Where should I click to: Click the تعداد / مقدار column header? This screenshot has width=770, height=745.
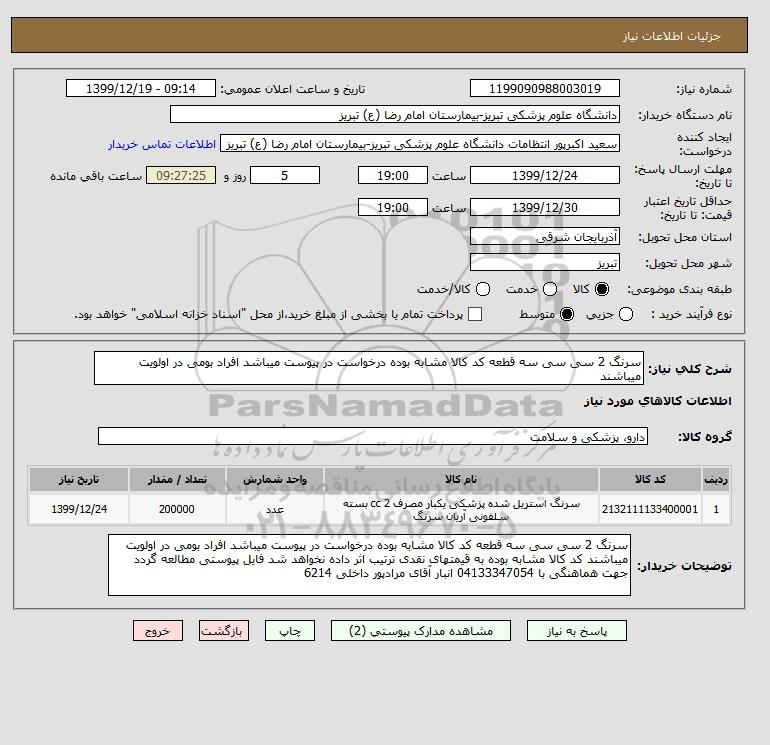[177, 479]
